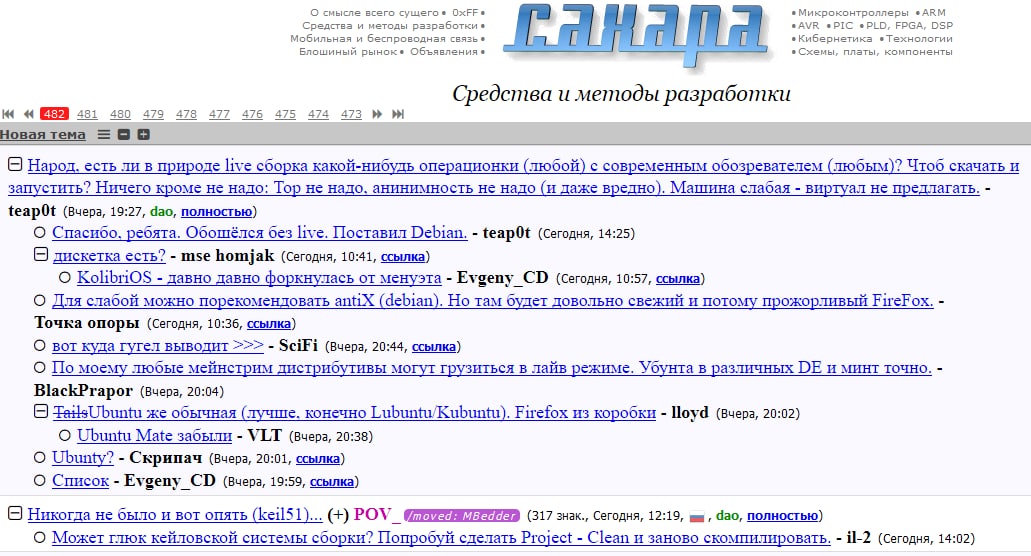
Task: Go to page 479
Action: pyautogui.click(x=153, y=114)
